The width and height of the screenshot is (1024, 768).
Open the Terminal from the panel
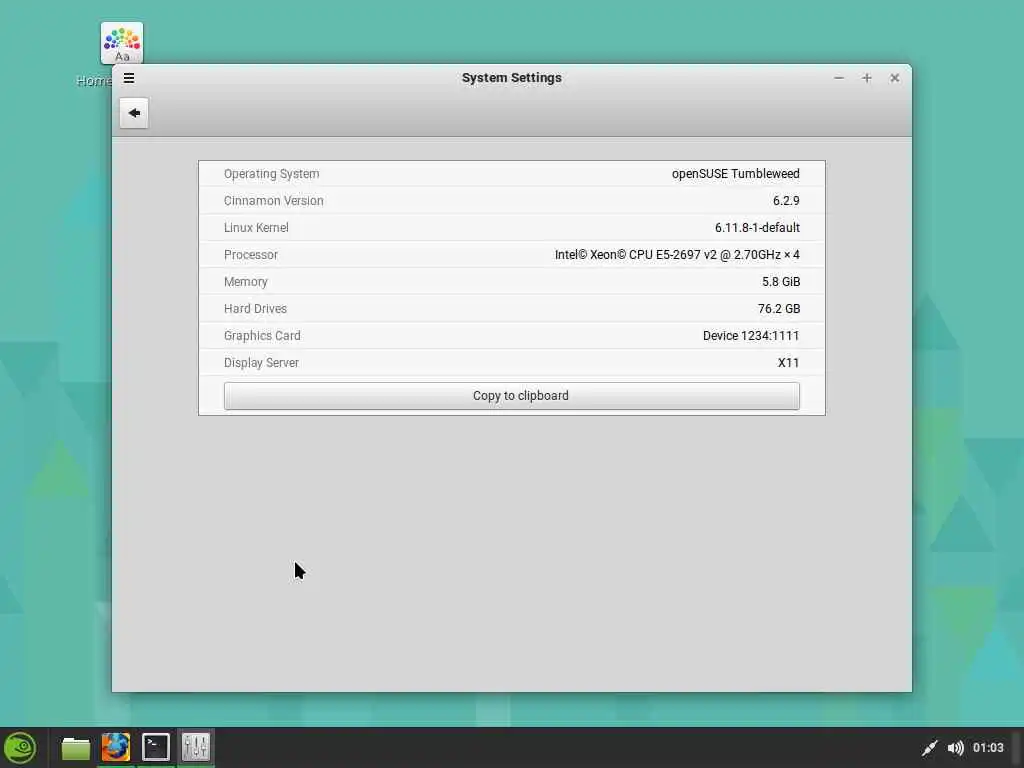(x=155, y=748)
